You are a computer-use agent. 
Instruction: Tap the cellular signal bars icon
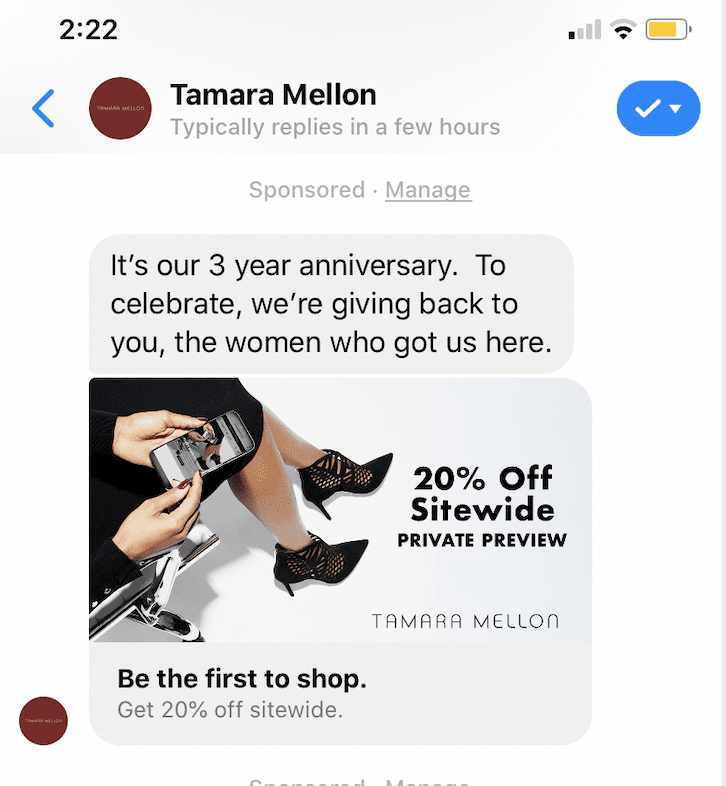point(586,31)
